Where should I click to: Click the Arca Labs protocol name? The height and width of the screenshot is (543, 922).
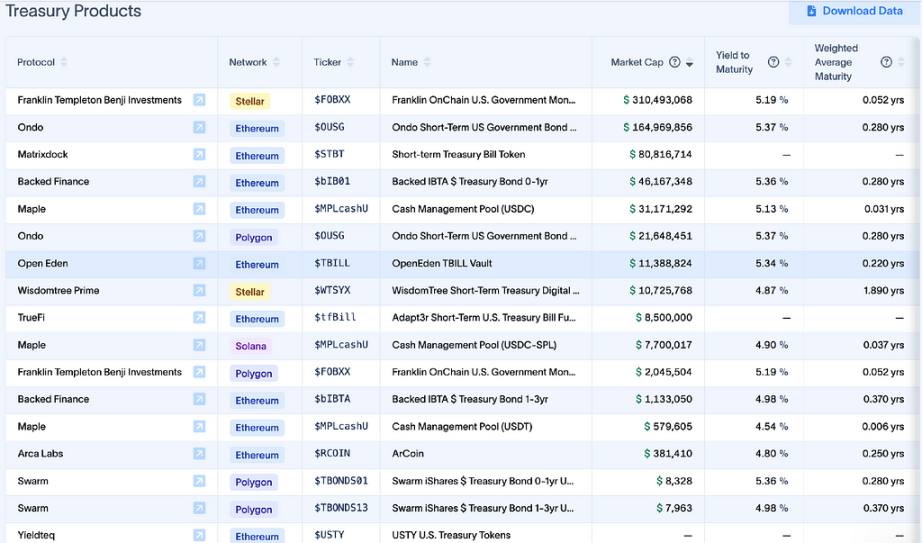40,454
